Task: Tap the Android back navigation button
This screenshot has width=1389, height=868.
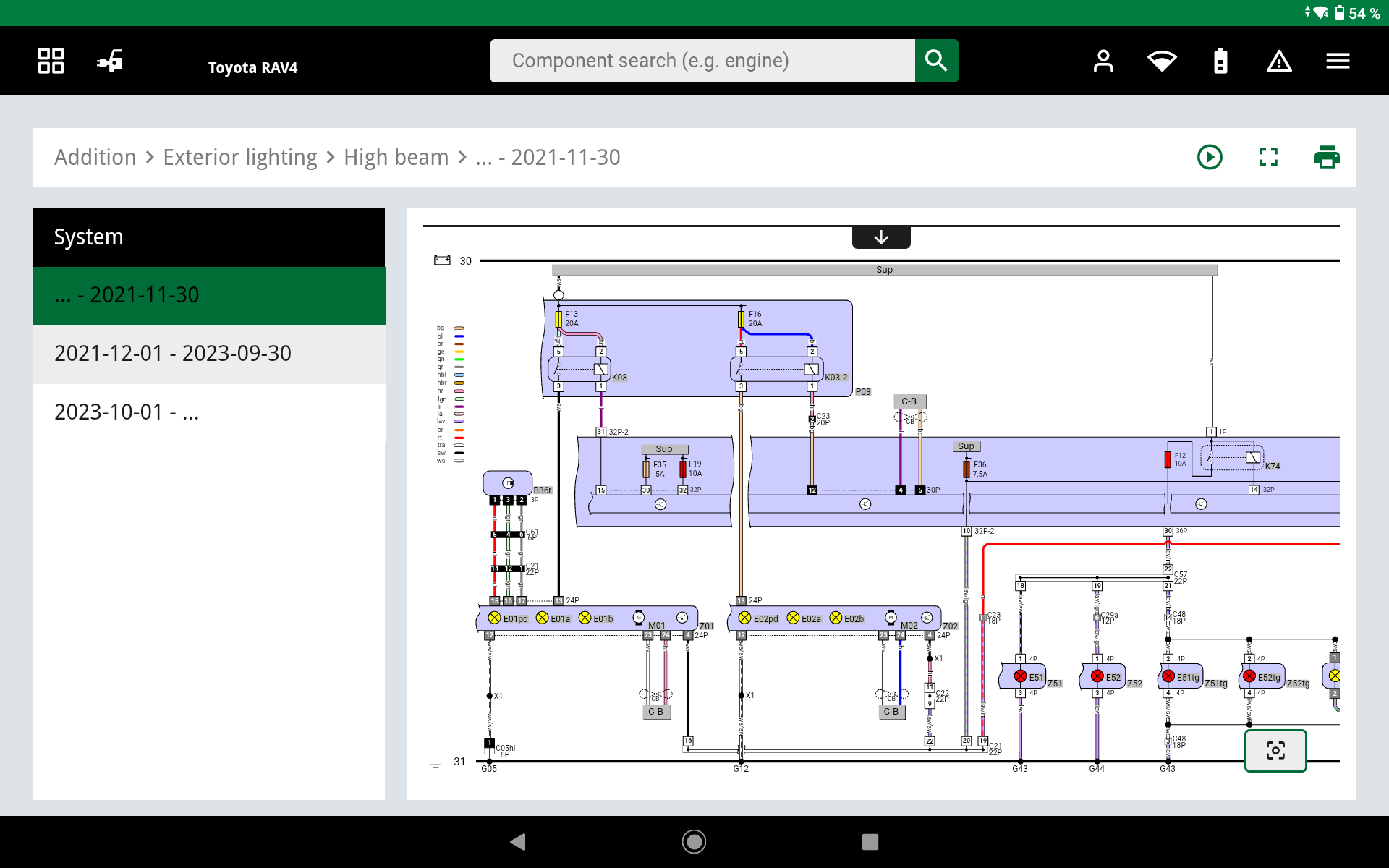Action: pos(518,841)
